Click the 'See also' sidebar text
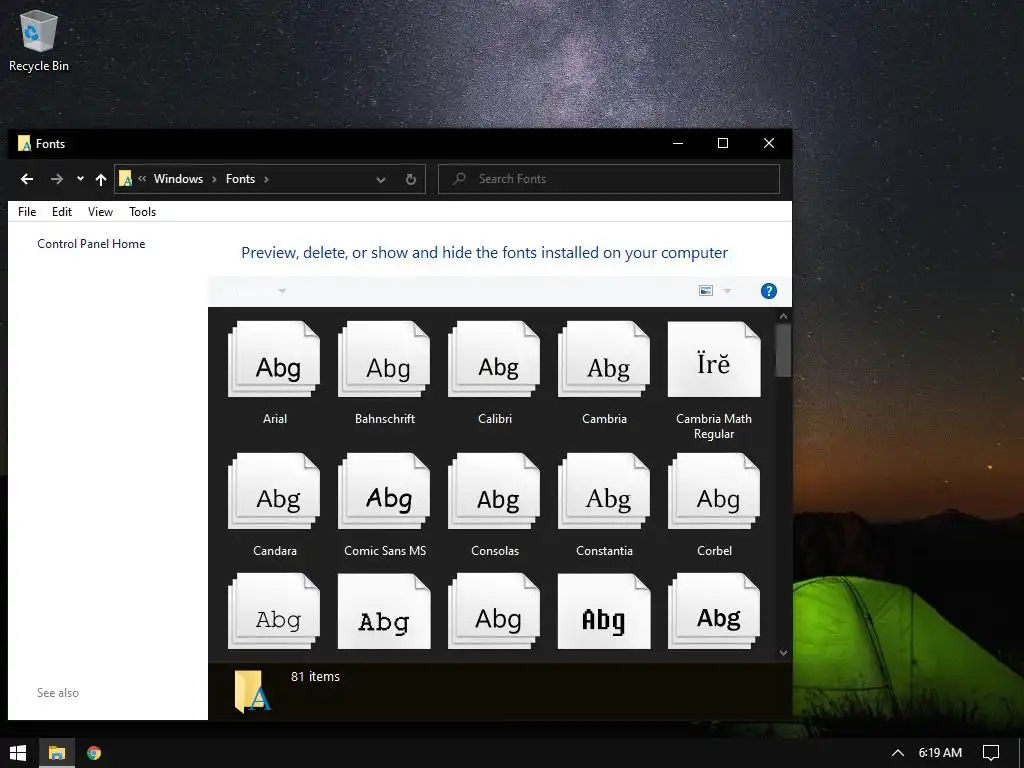The image size is (1024, 768). [58, 693]
